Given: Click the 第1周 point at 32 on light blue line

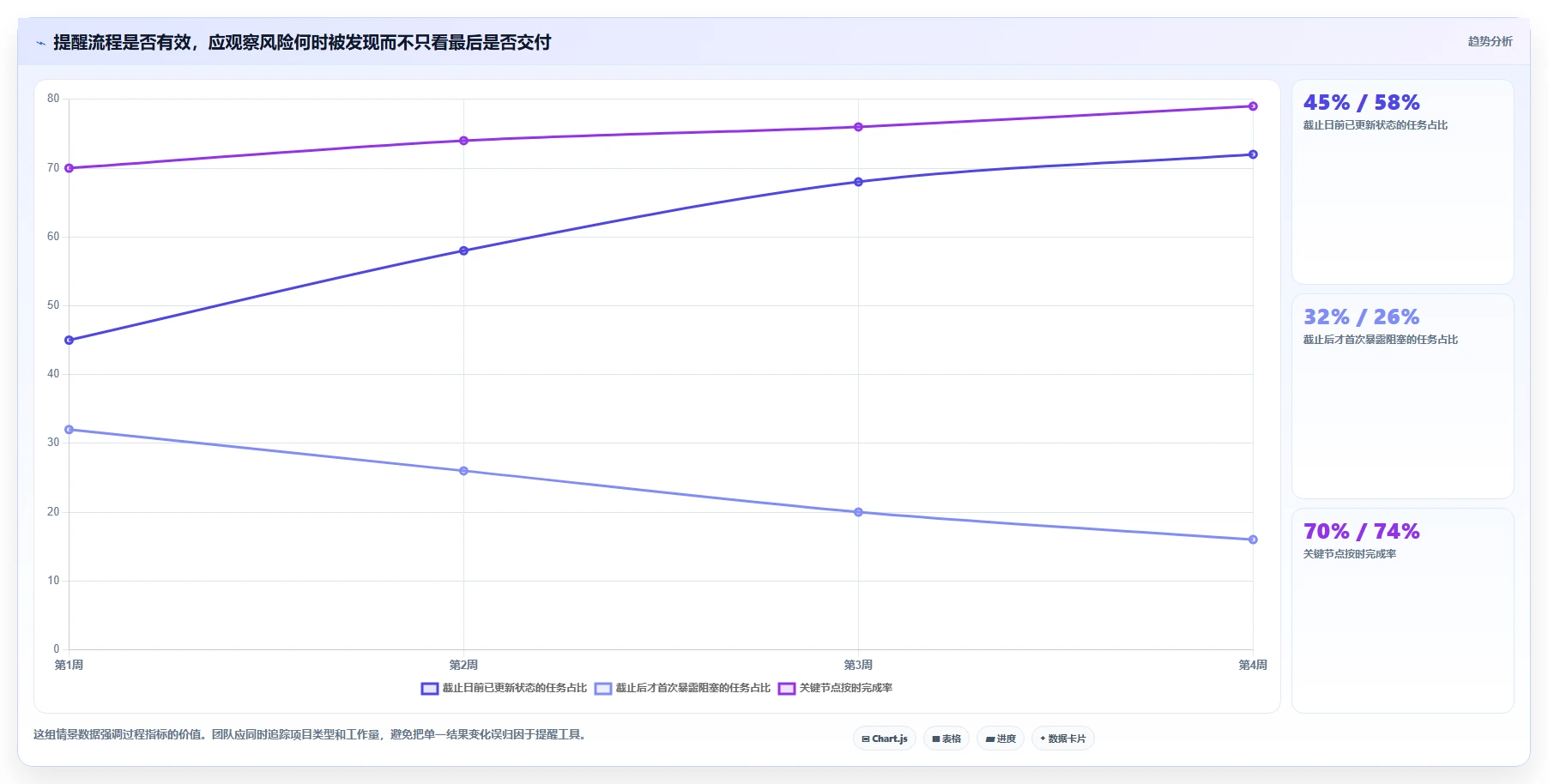Looking at the screenshot, I should 70,430.
